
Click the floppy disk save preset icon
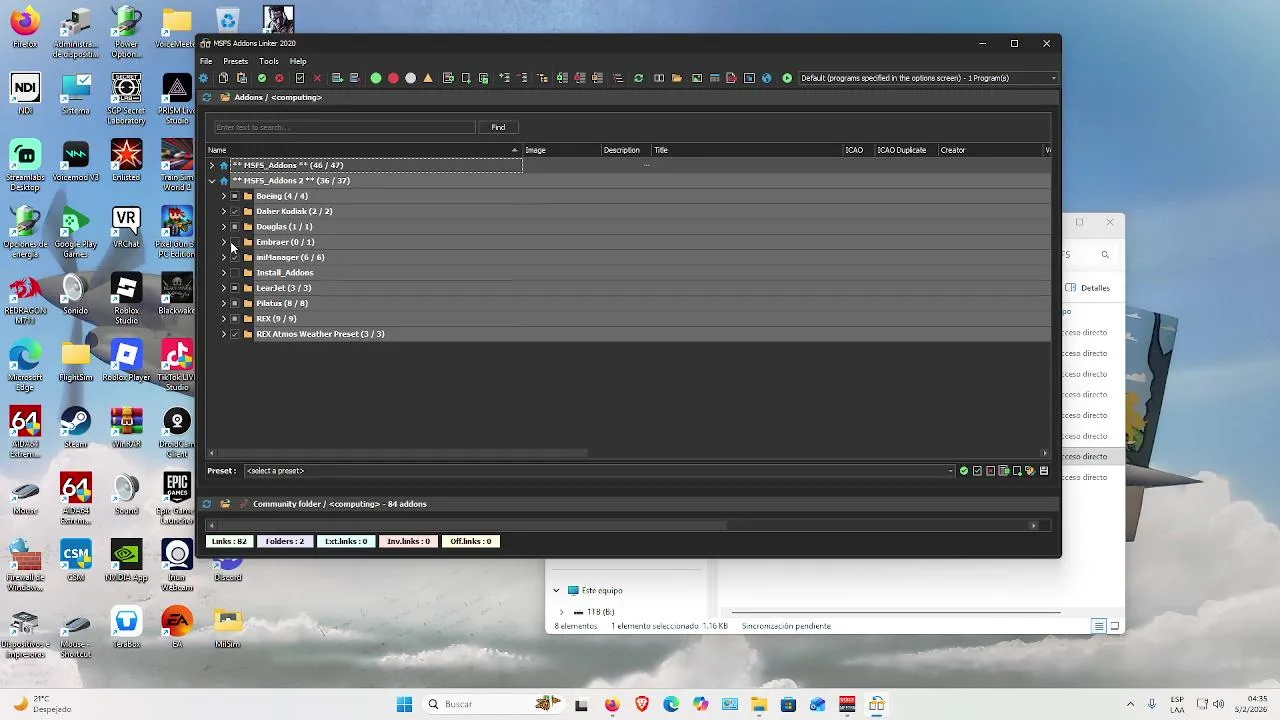(x=1044, y=471)
